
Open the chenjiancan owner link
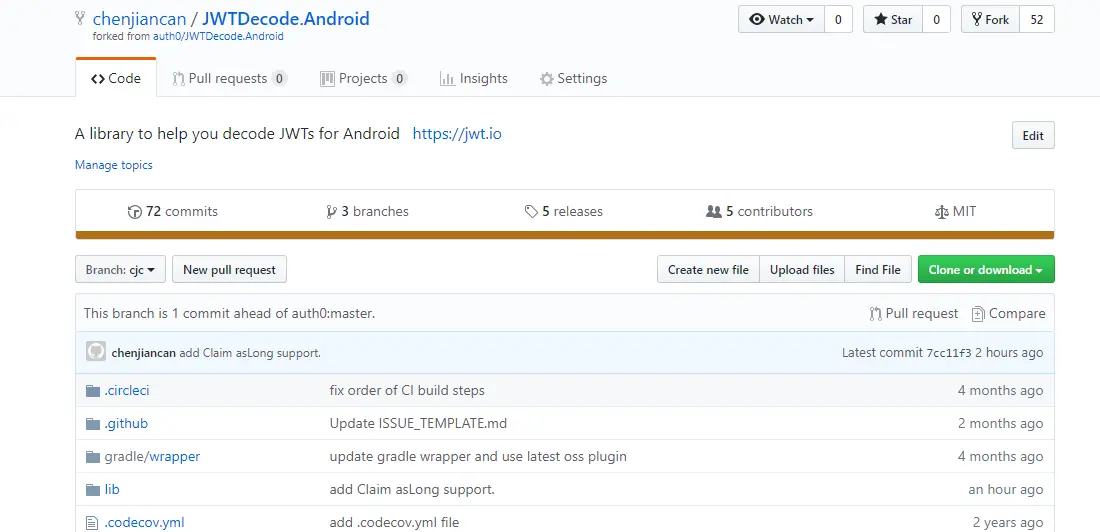[x=140, y=19]
